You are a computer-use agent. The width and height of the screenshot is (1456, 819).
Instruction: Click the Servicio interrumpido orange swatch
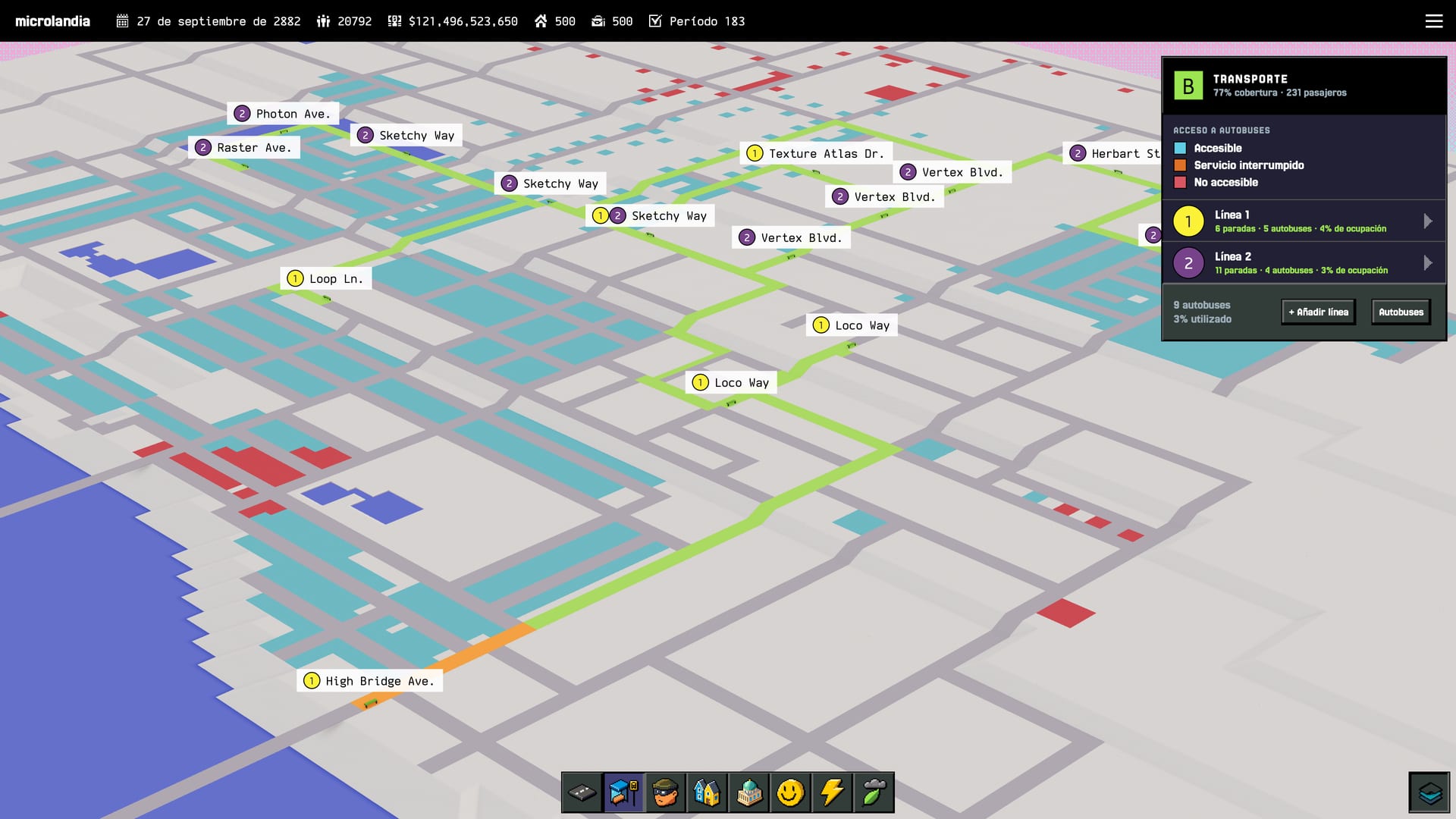click(1180, 165)
